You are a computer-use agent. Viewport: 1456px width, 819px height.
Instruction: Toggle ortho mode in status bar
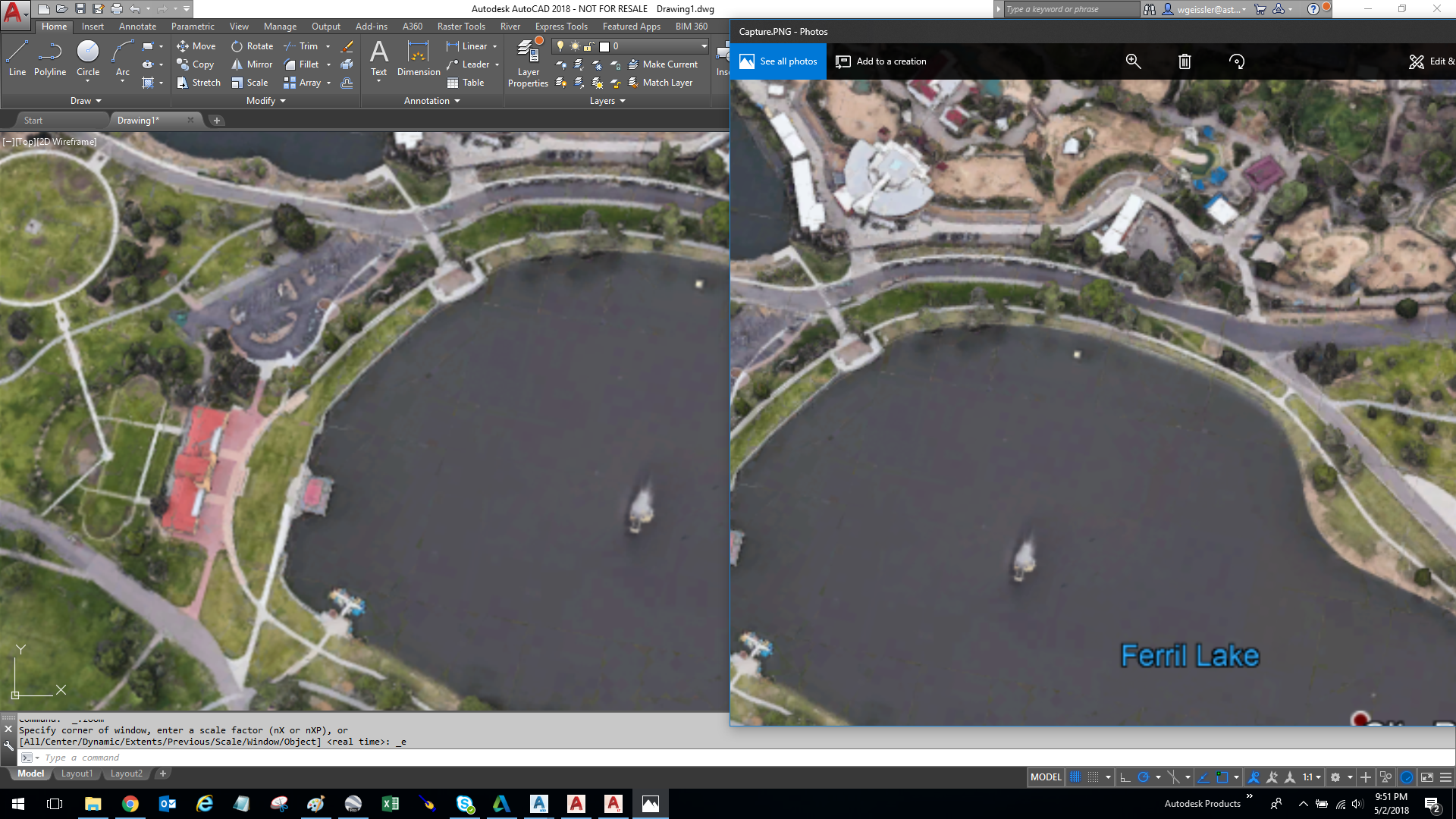1125,777
